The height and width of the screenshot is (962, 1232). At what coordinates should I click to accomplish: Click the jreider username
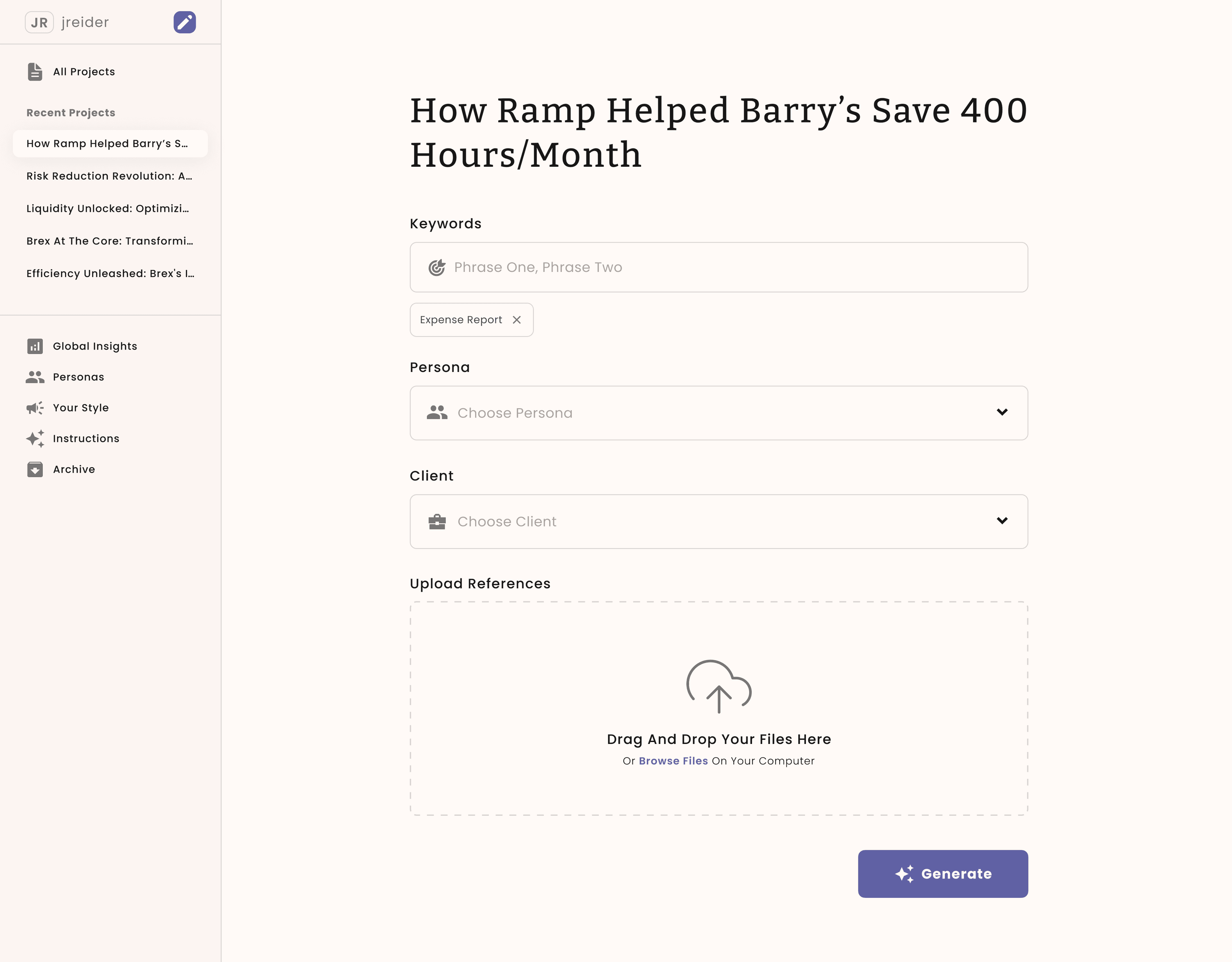[x=85, y=22]
